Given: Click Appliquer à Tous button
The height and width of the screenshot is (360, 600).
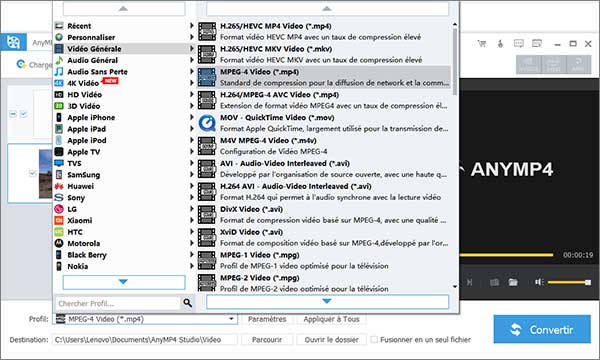Looking at the screenshot, I should click(331, 319).
